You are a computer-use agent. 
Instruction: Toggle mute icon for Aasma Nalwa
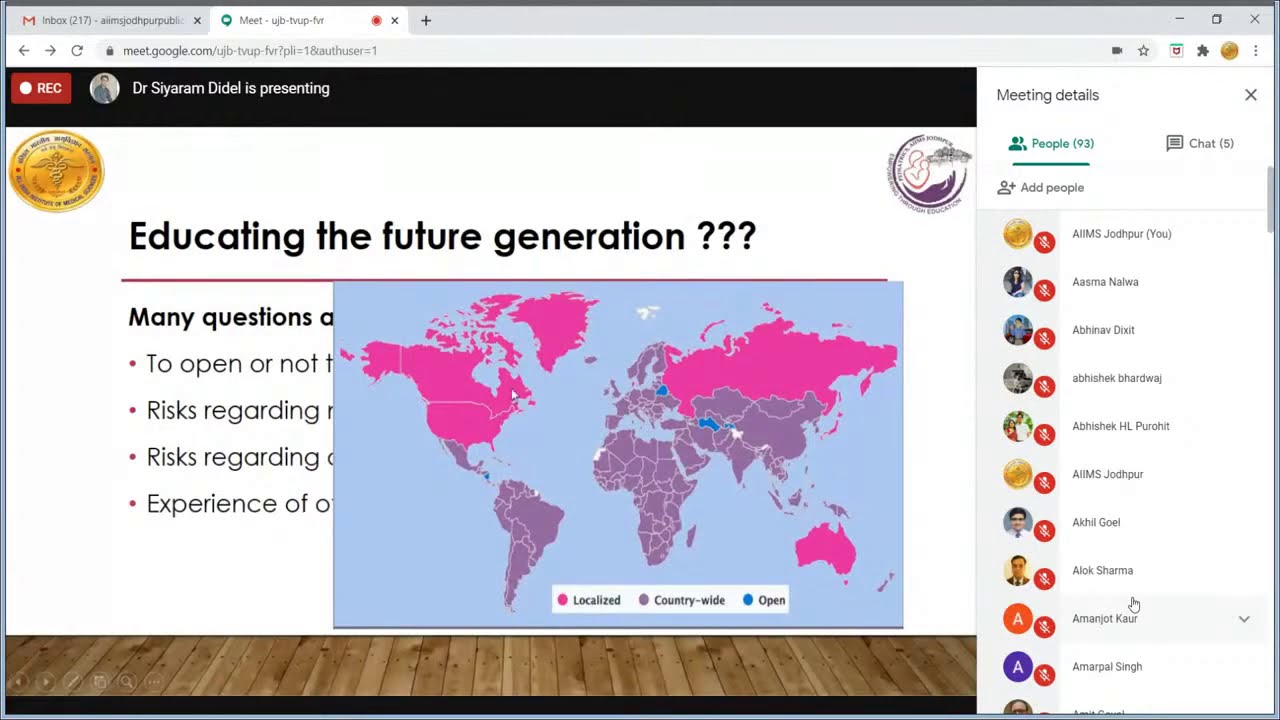click(1044, 290)
